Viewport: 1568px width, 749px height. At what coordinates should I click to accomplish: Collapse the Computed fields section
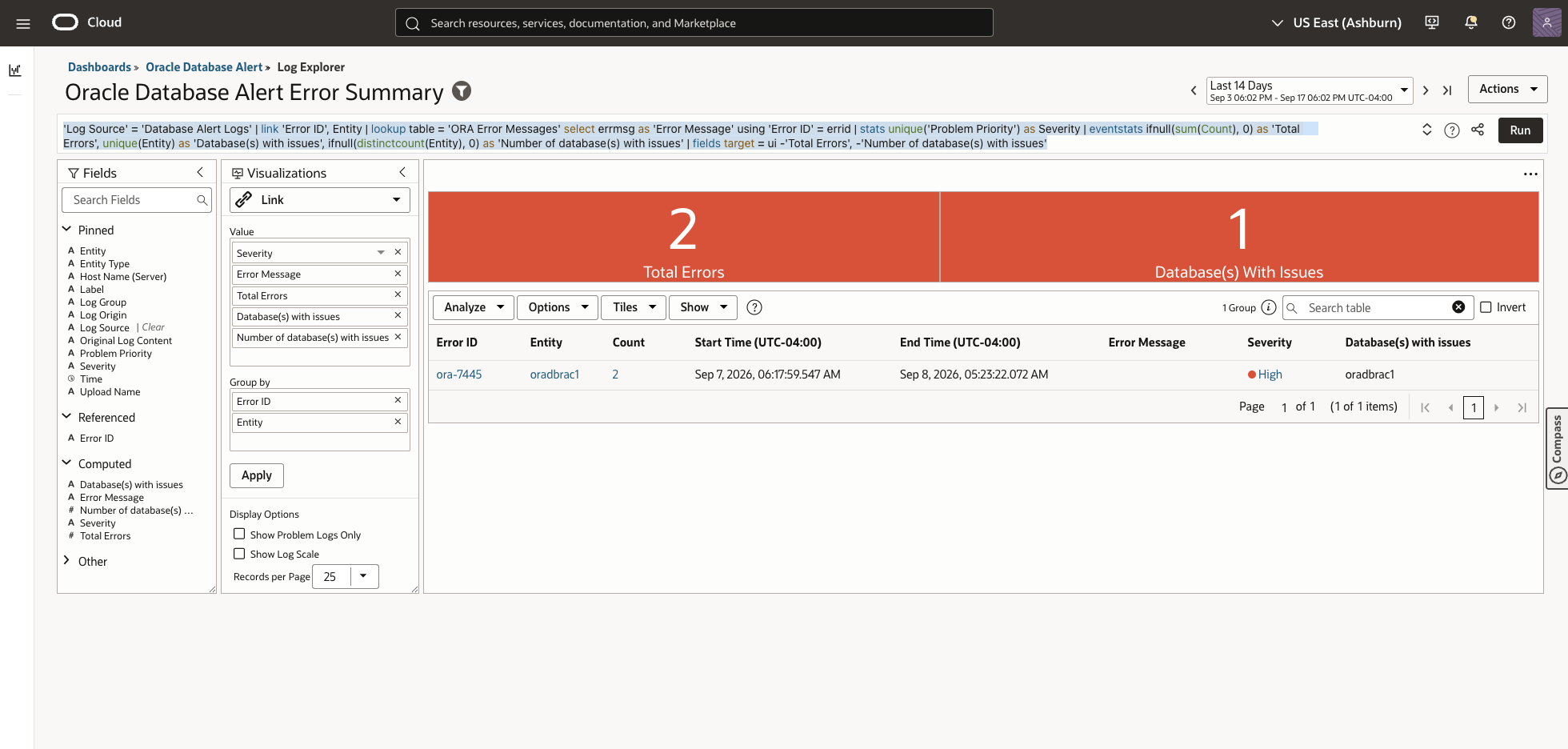(67, 463)
